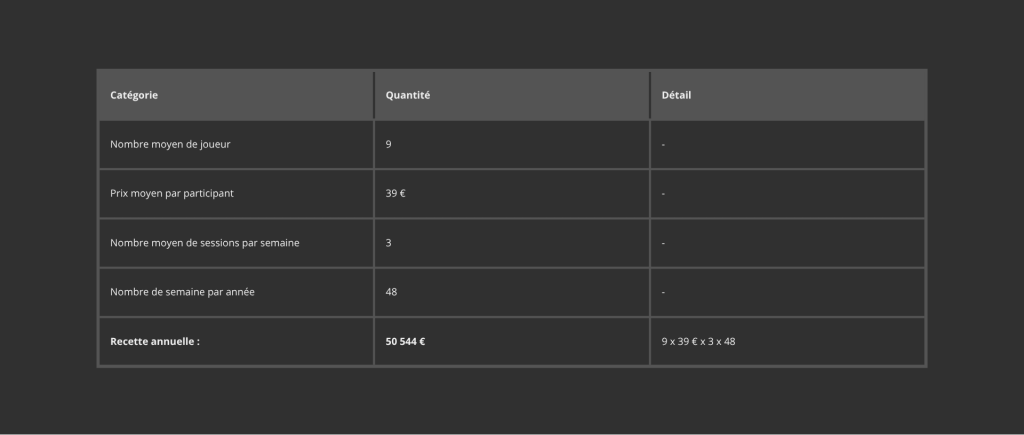Select the "9 x 39 € x 3 x 48" formula
Viewport: 1024px width, 435px height.
698,341
